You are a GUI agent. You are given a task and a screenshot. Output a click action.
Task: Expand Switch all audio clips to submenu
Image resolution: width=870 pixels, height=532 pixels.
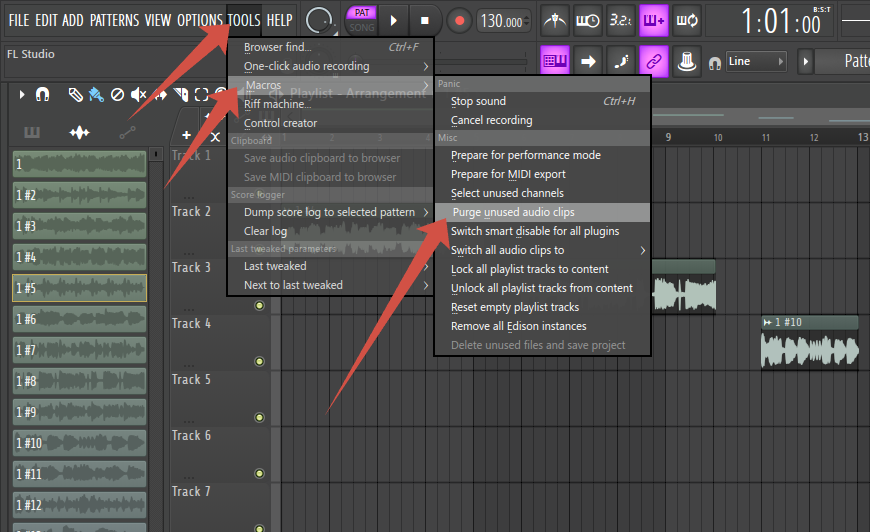[x=542, y=250]
